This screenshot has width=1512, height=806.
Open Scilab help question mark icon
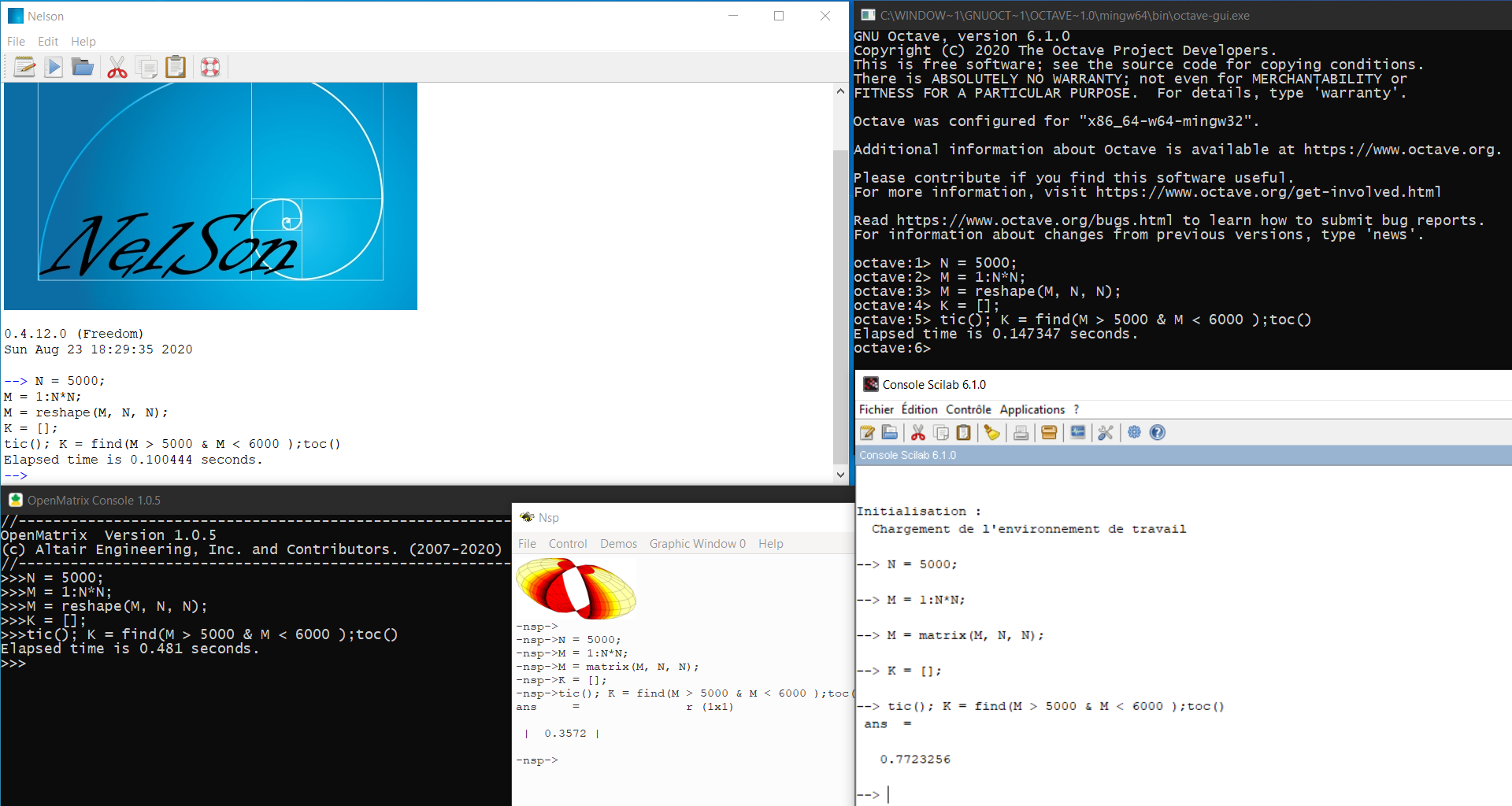(1157, 432)
